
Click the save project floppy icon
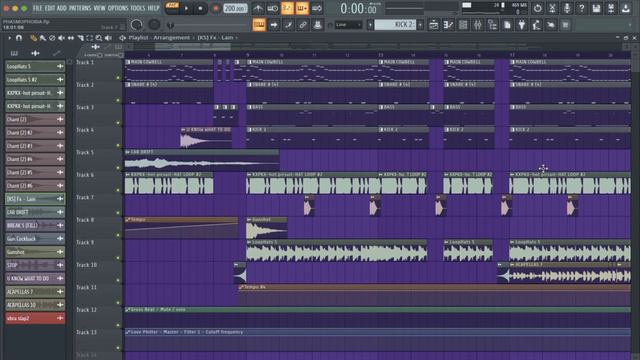pos(596,8)
